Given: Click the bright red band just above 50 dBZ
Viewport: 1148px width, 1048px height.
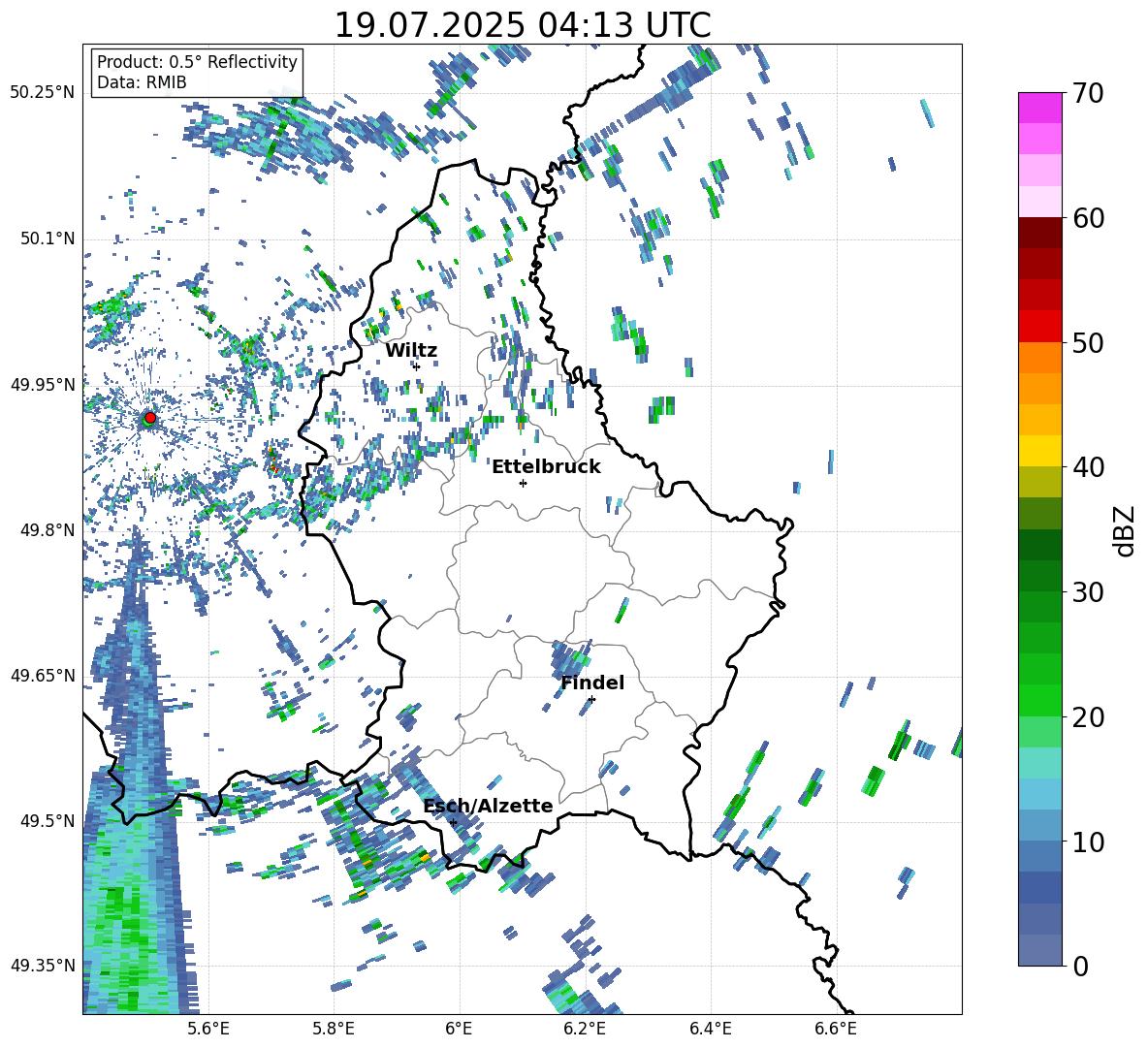Looking at the screenshot, I should pos(1039,326).
